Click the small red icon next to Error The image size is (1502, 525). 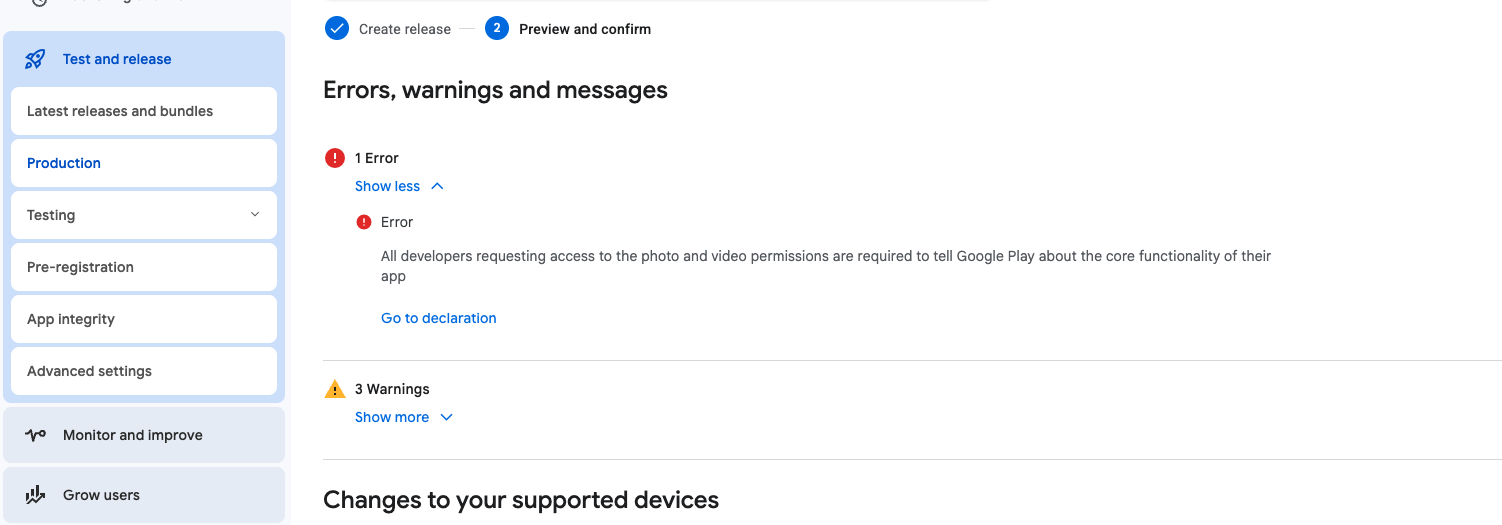[364, 222]
